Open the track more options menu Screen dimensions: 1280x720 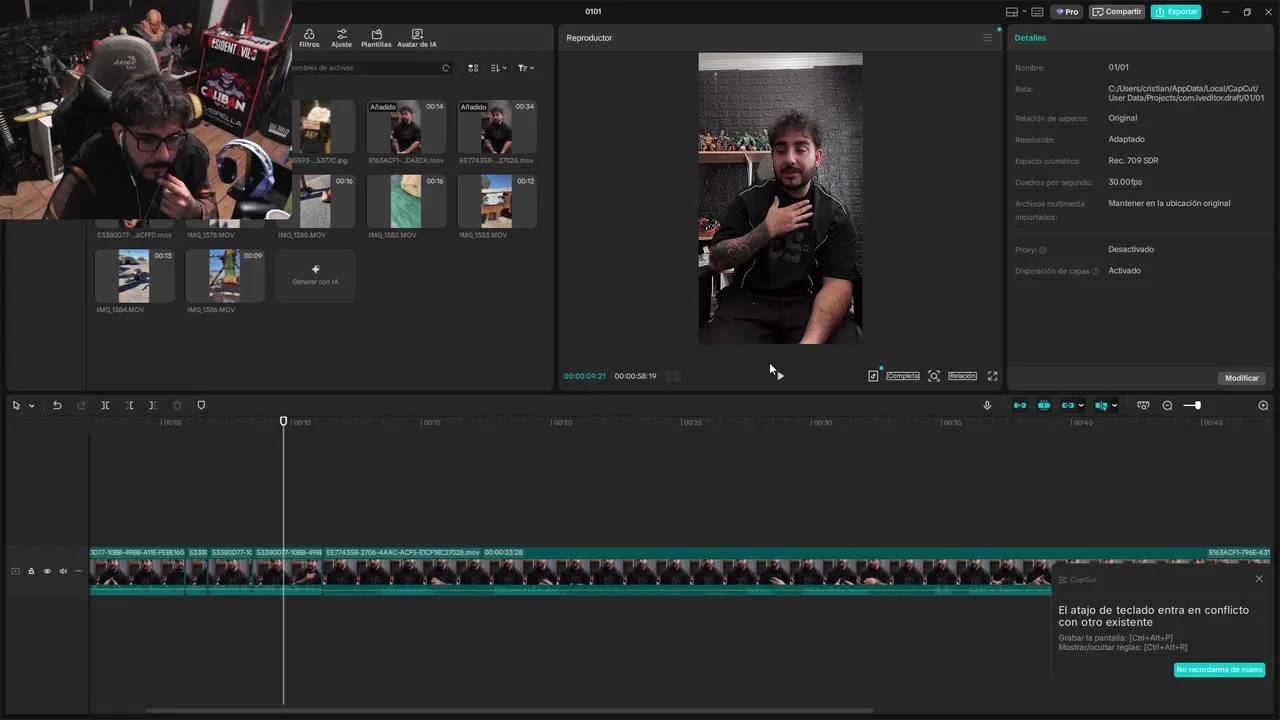79,571
